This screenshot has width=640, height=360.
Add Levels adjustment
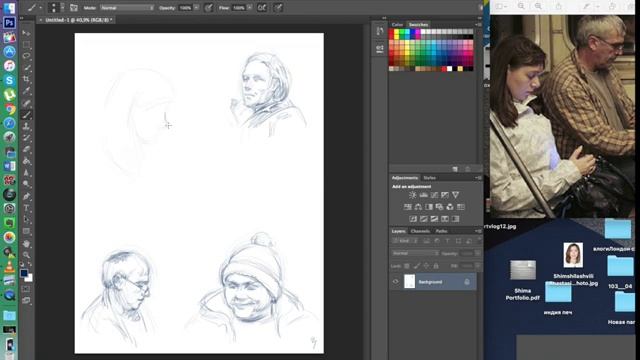pos(424,195)
